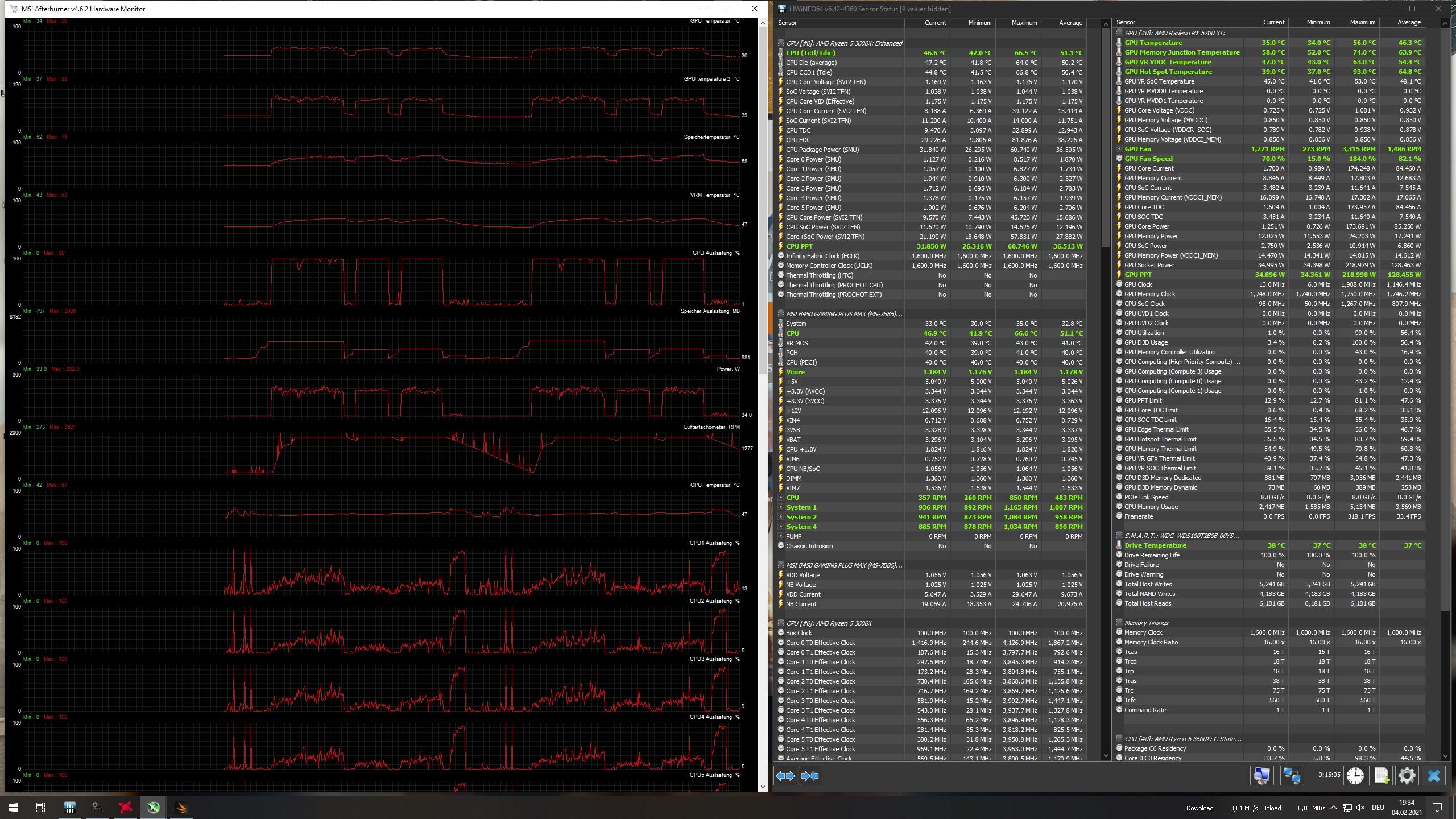Click the collapse sensor columns arrows button
The width and height of the screenshot is (1456, 819).
810,776
